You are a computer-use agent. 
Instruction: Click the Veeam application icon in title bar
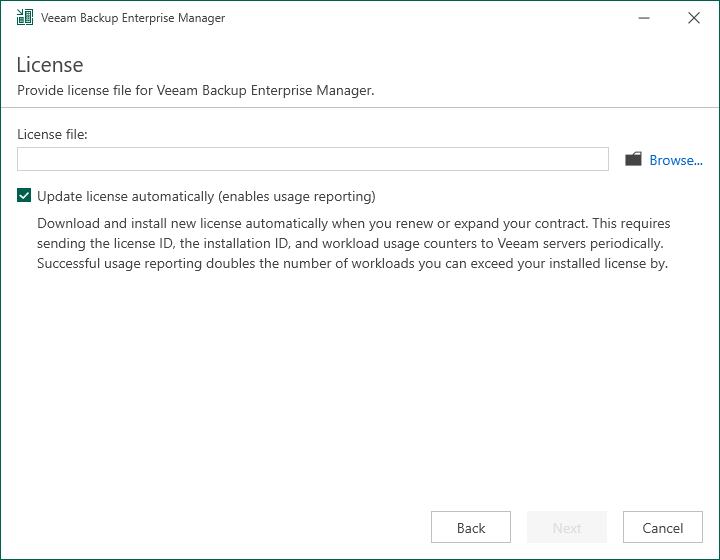(x=25, y=17)
